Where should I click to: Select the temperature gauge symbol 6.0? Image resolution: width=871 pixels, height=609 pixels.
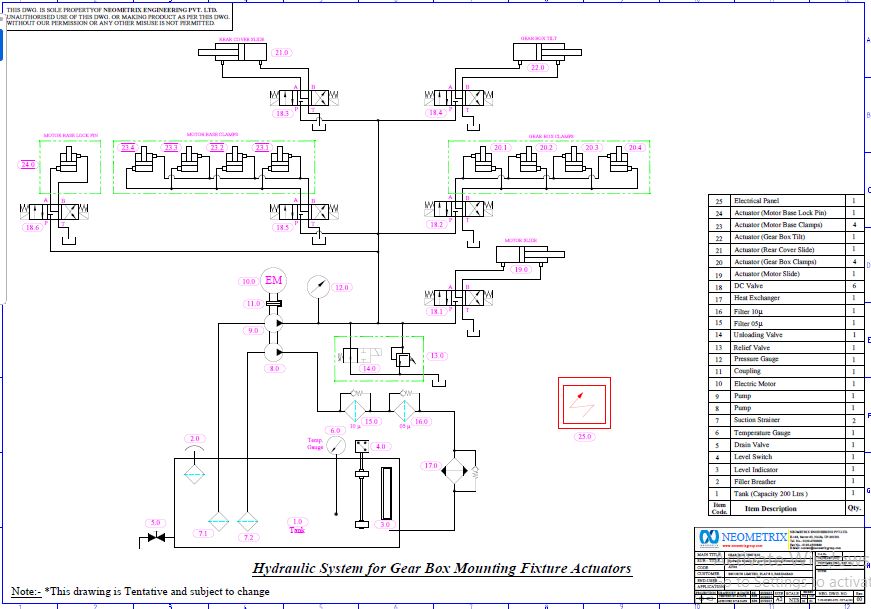[x=335, y=445]
